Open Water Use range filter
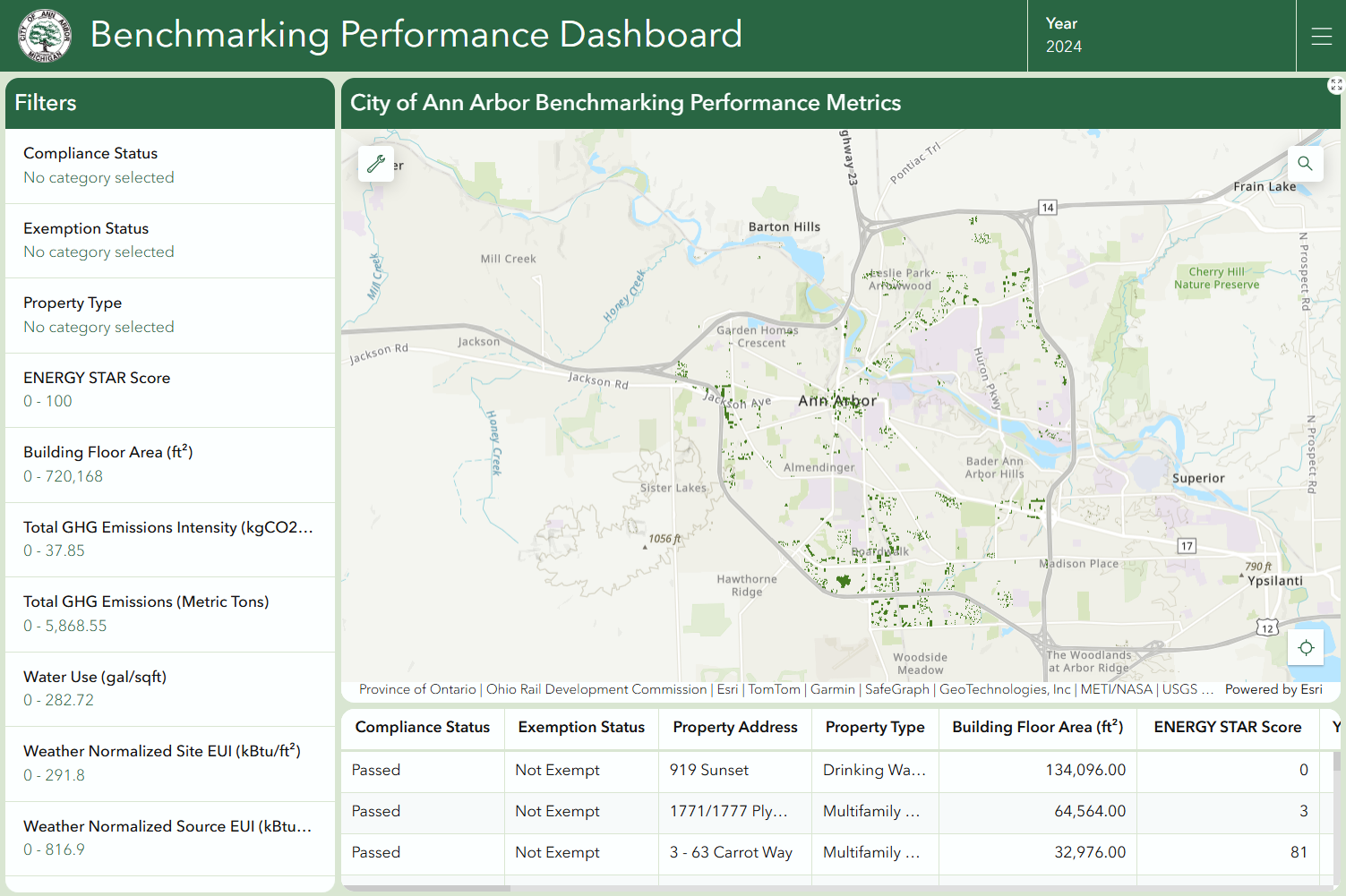This screenshot has height=896, width=1346. pyautogui.click(x=170, y=688)
